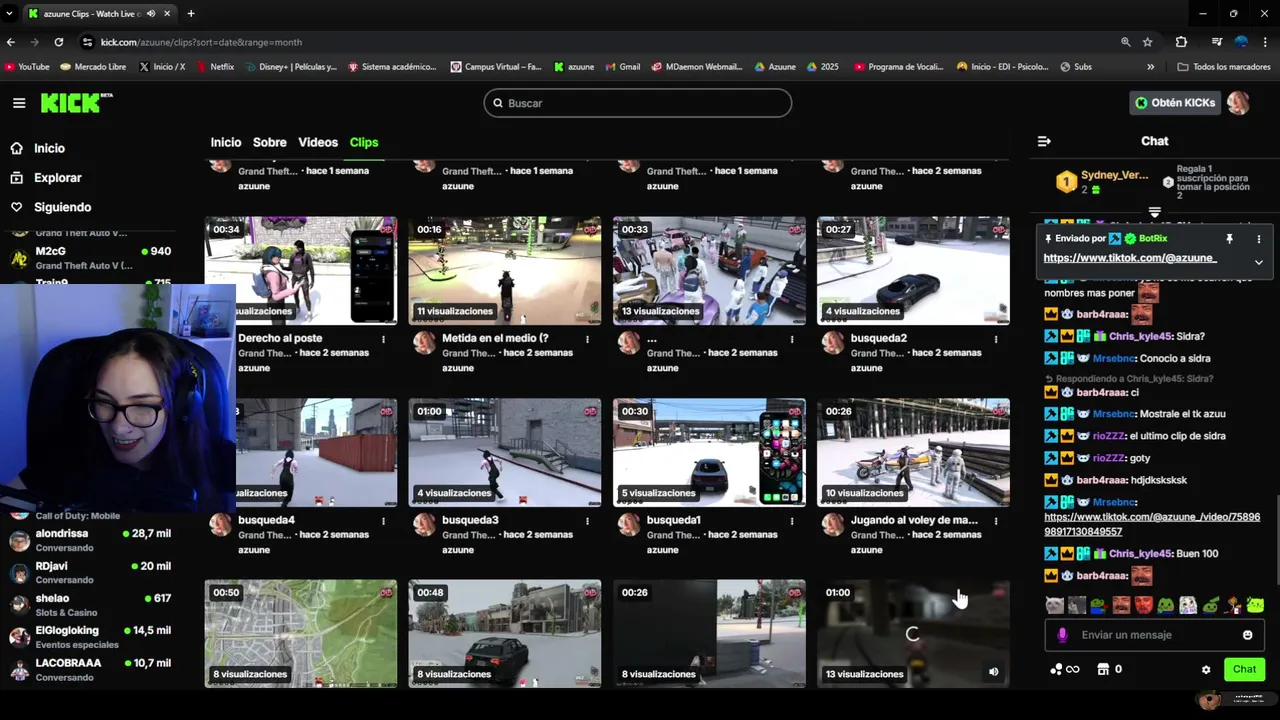Viewport: 1280px width, 720px height.
Task: Click Sydney_Ver... top gifter entry
Action: point(1103,182)
